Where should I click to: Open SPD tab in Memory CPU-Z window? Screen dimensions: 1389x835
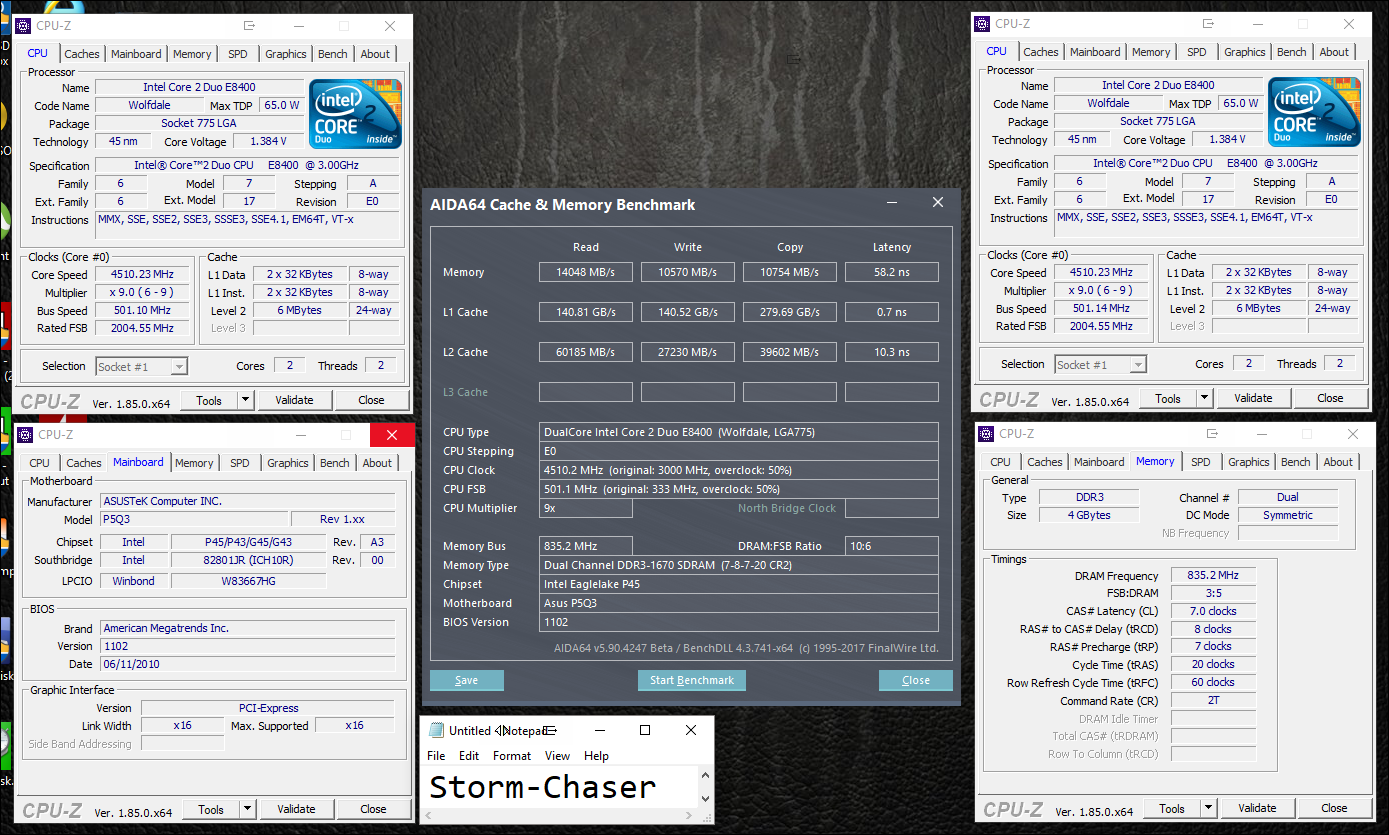[1201, 462]
